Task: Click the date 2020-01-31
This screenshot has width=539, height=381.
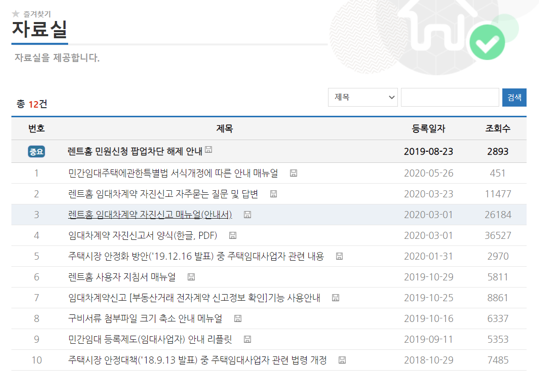Action: [x=428, y=256]
